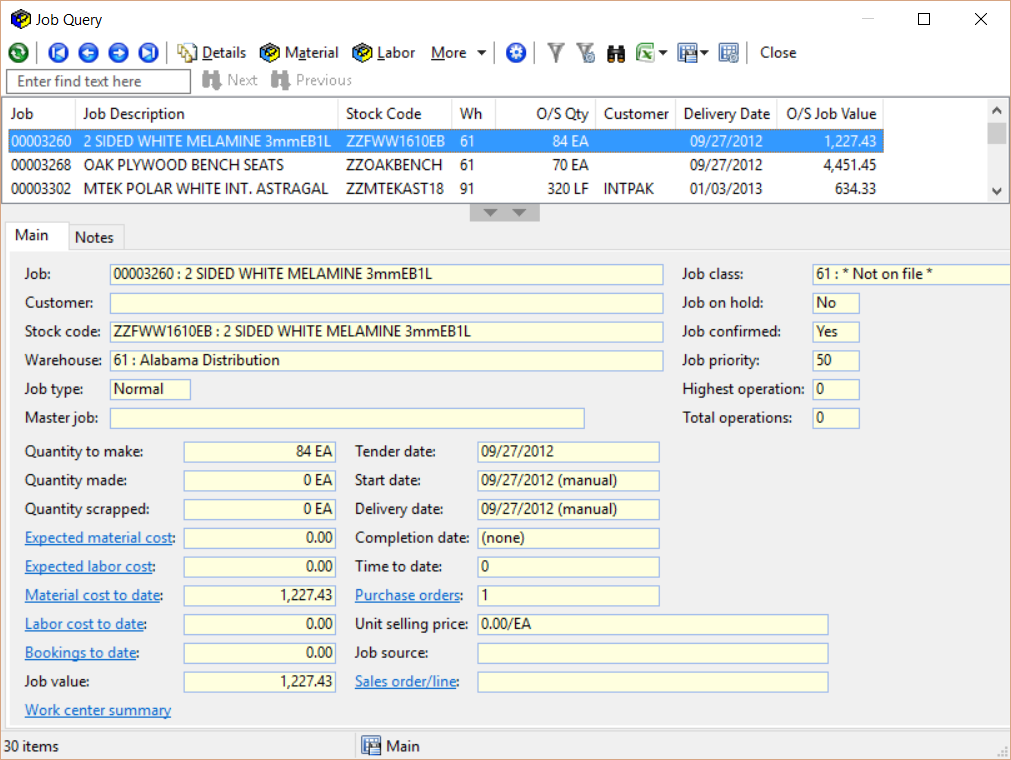Sort by Stock Code column header
This screenshot has width=1011, height=760.
pyautogui.click(x=395, y=114)
